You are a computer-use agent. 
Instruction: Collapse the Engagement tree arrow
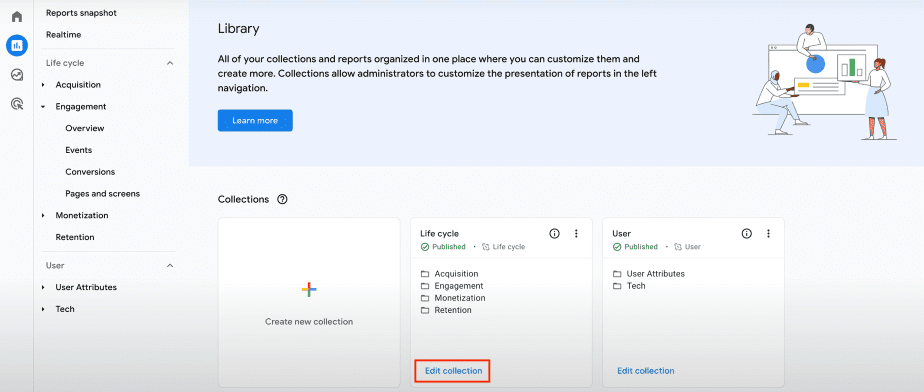pyautogui.click(x=44, y=107)
